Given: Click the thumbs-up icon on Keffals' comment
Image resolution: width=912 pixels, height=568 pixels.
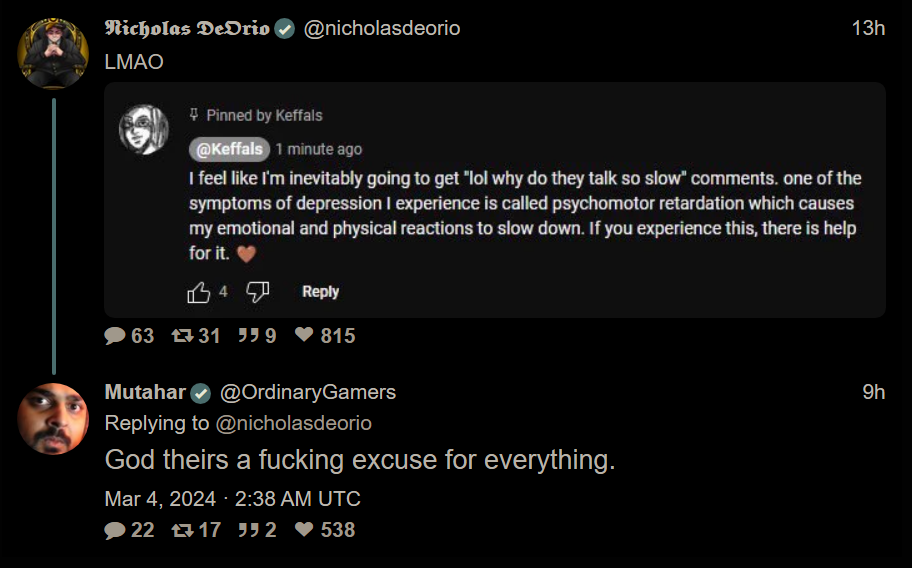Looking at the screenshot, I should [x=198, y=292].
